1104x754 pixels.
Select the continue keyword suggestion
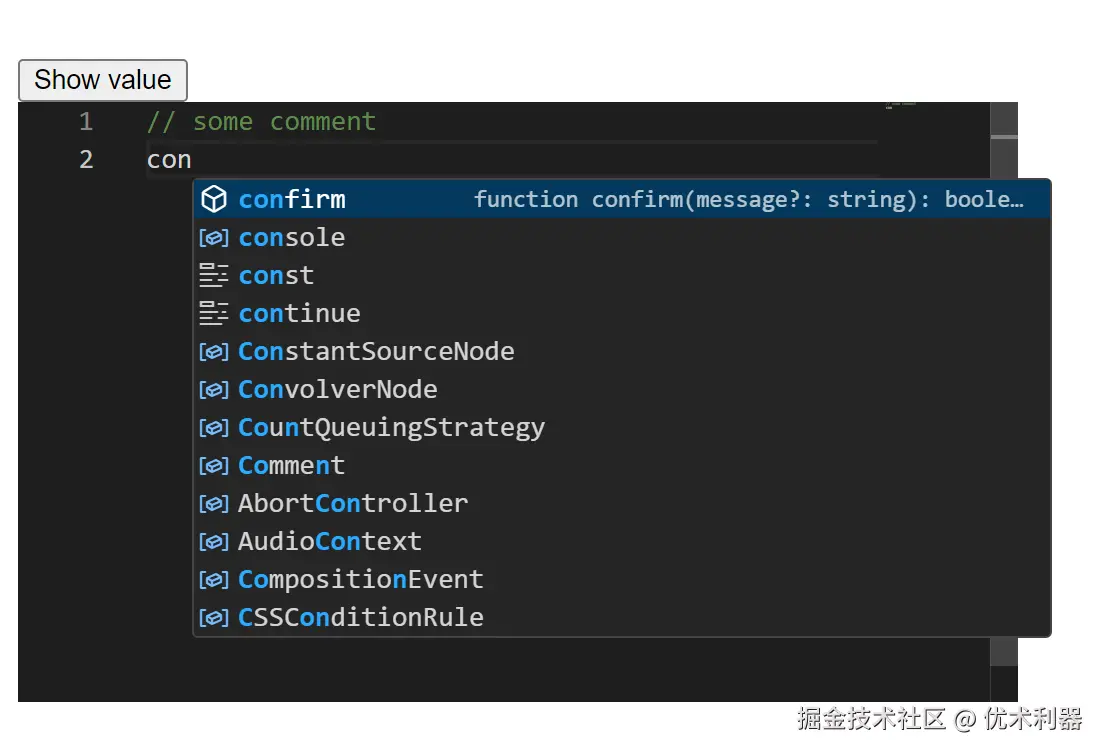(300, 314)
